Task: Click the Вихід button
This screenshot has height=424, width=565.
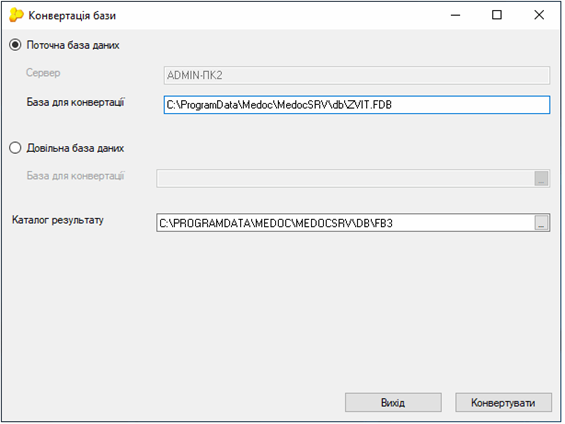Action: click(393, 402)
